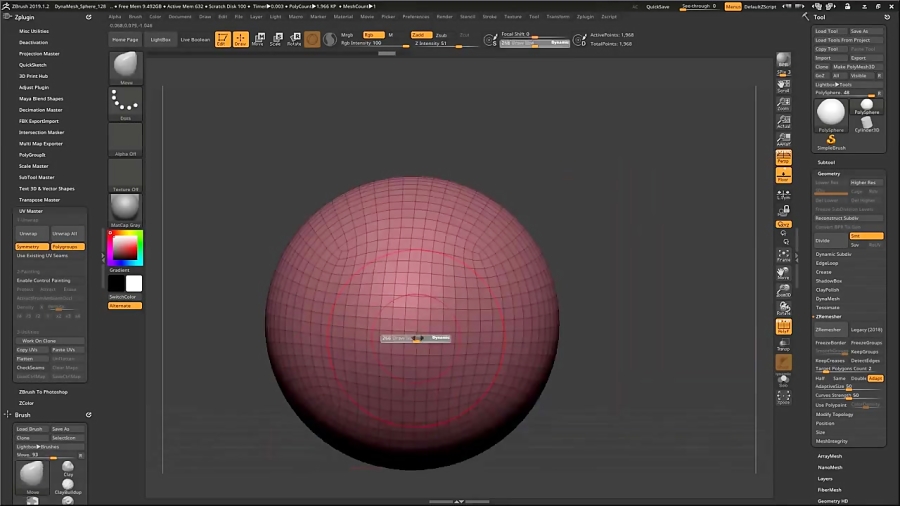Open the Texture Off selector
900x506 pixels.
[x=125, y=175]
